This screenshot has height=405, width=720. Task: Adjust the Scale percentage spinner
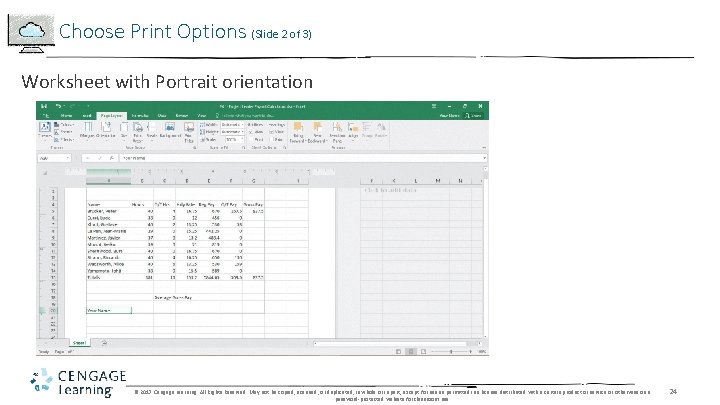[242, 139]
